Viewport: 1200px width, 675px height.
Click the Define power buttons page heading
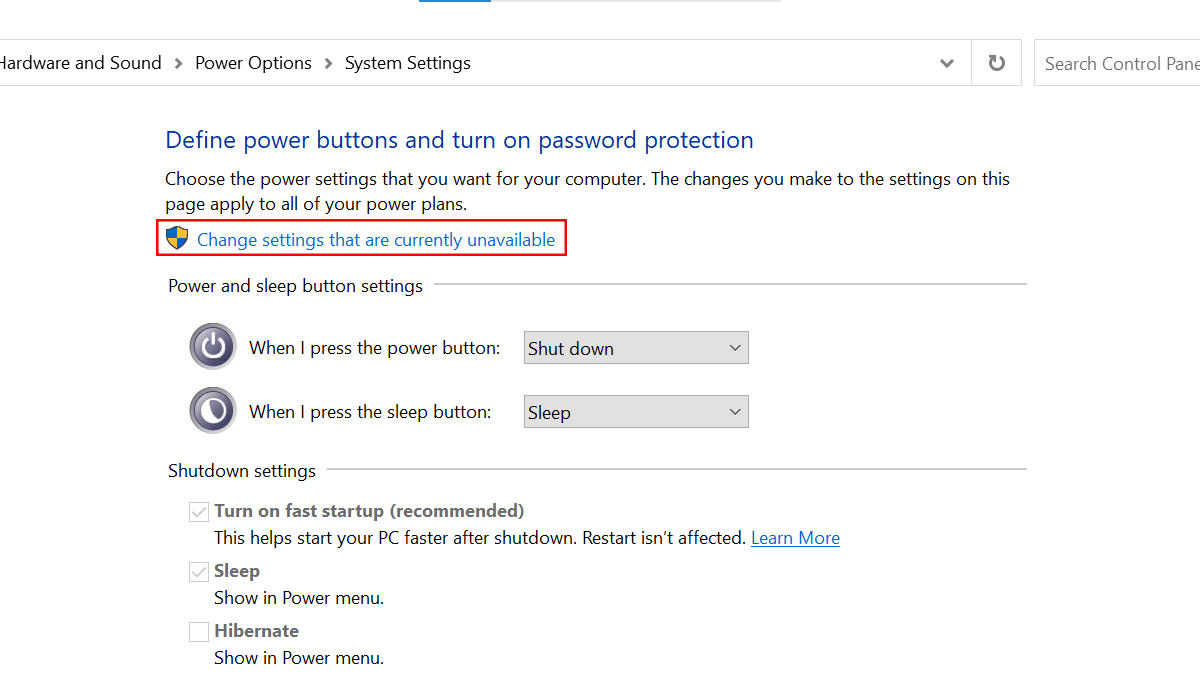coord(459,140)
